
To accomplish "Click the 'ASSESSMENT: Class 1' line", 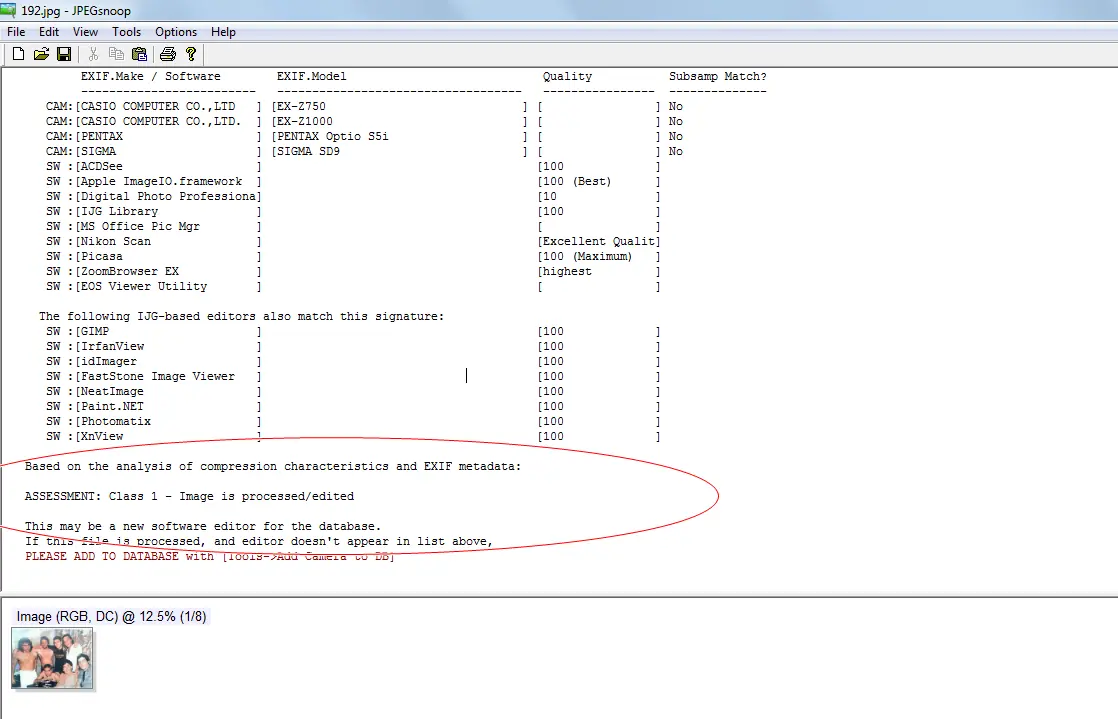I will coord(190,496).
